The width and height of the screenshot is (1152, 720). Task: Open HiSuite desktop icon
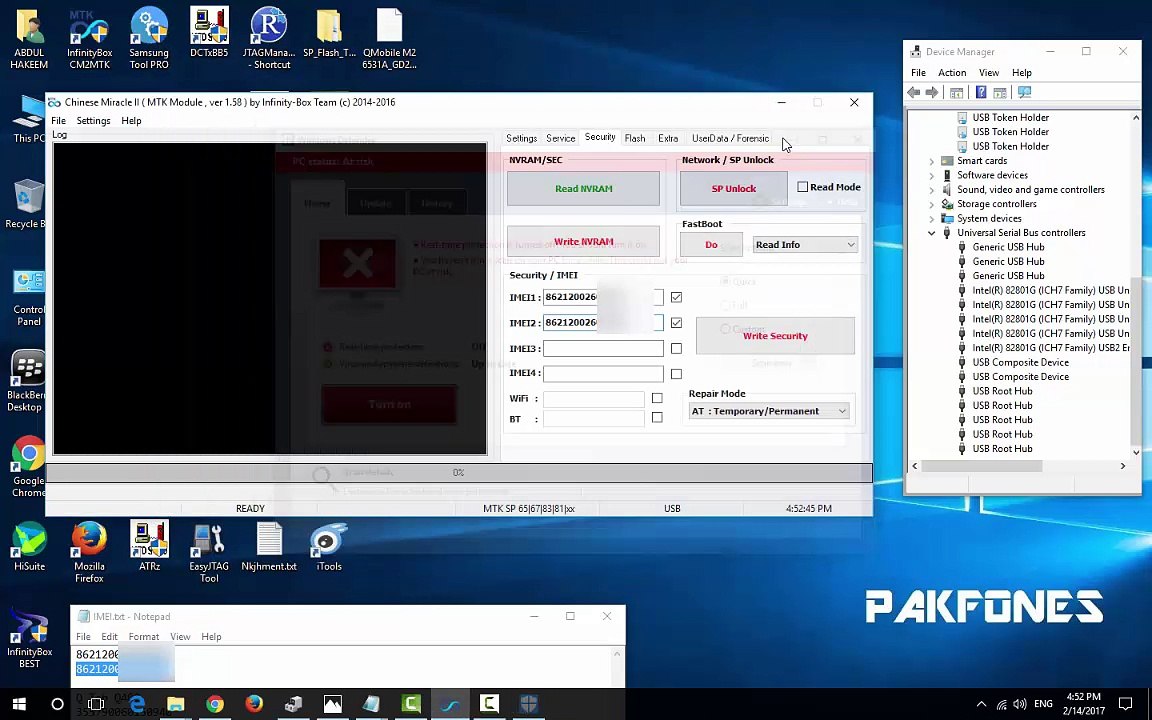(x=29, y=547)
